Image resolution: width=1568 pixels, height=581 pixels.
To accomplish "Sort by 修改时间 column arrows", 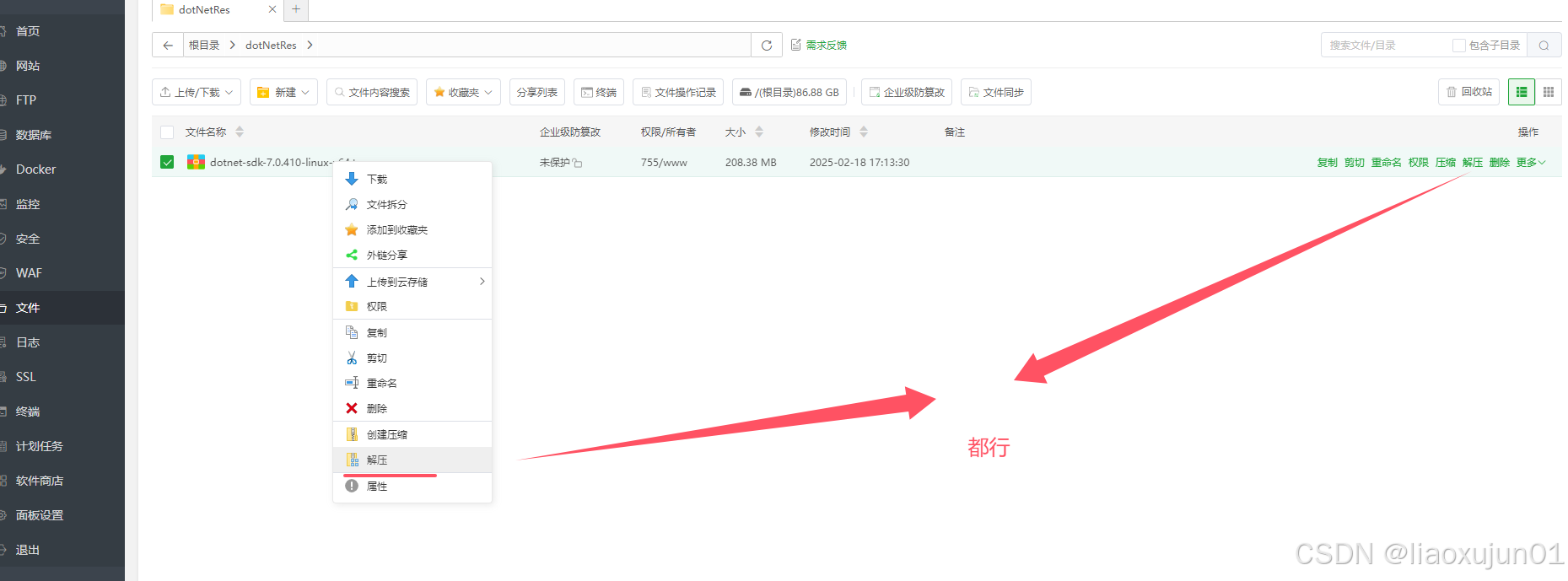I will (864, 132).
